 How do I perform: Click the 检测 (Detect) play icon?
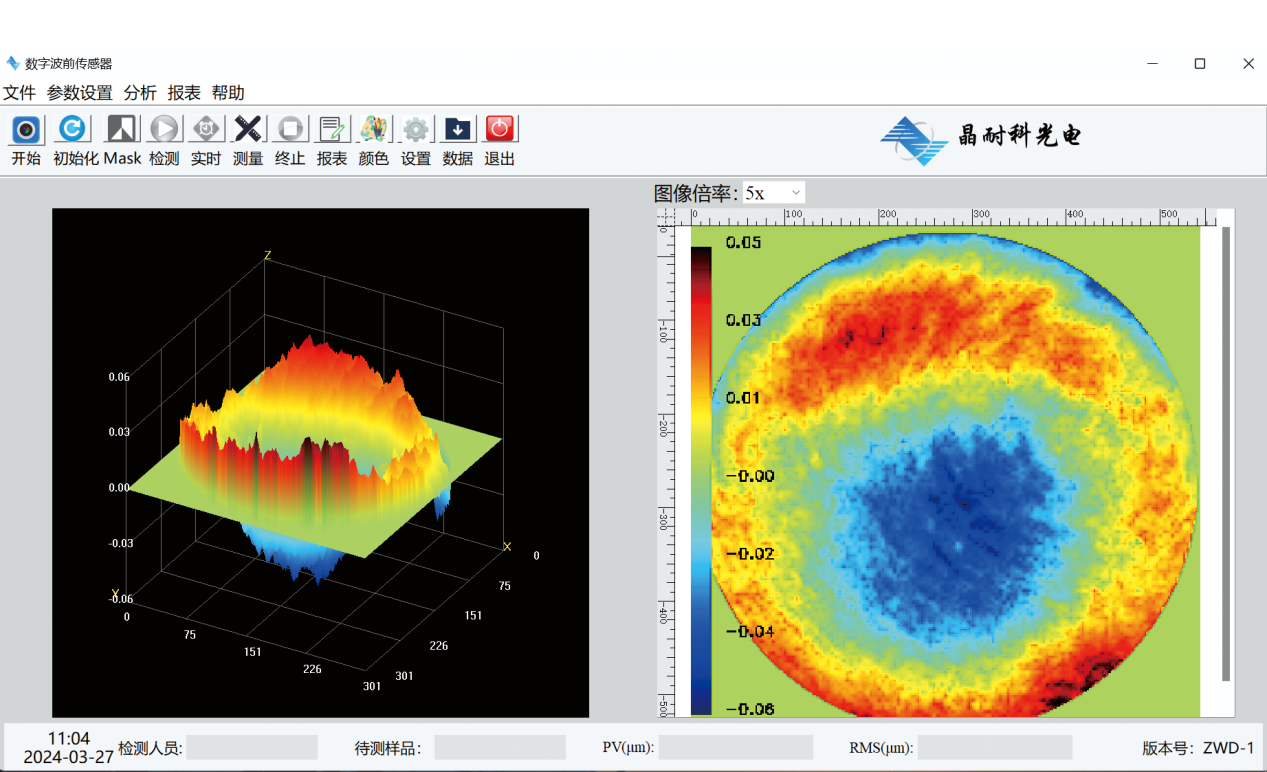(164, 129)
